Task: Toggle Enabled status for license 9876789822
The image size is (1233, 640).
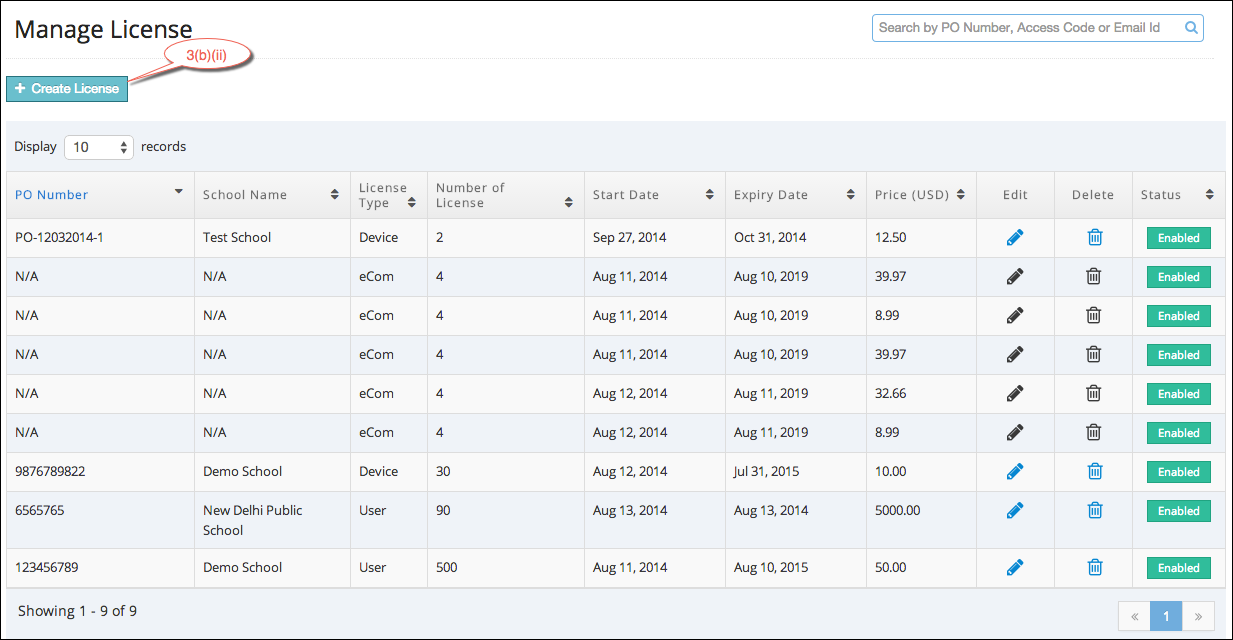Action: coord(1179,472)
